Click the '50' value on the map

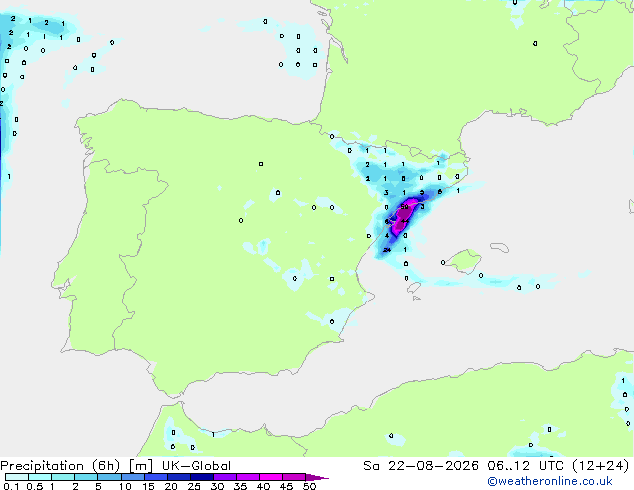404,207
